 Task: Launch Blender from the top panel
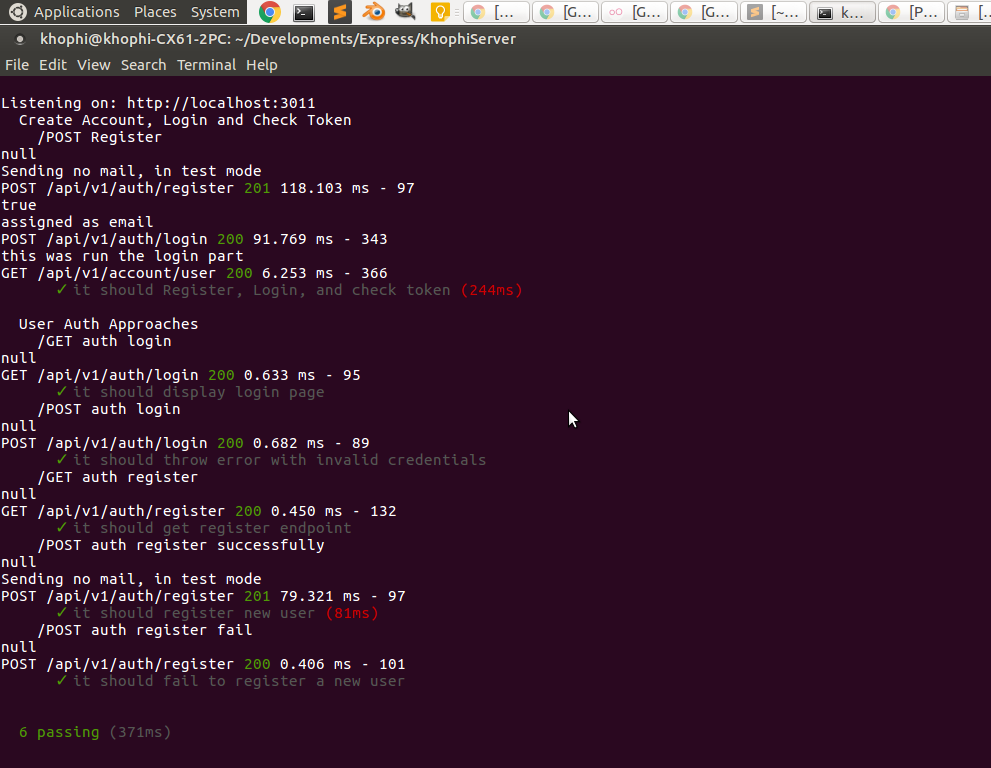pos(372,12)
